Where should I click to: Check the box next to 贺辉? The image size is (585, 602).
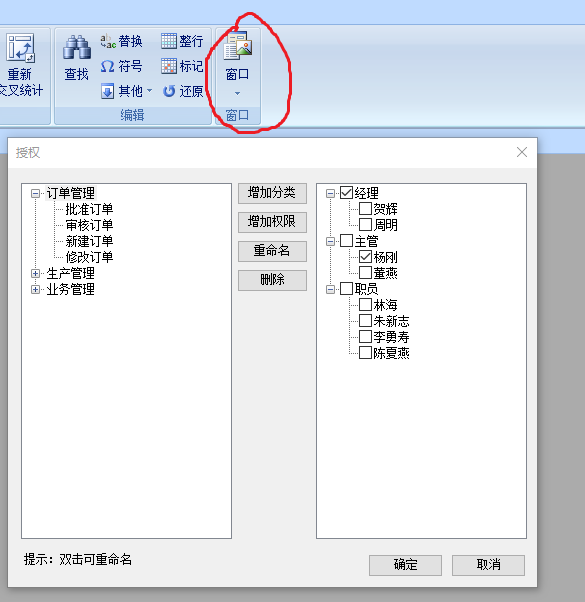point(365,208)
